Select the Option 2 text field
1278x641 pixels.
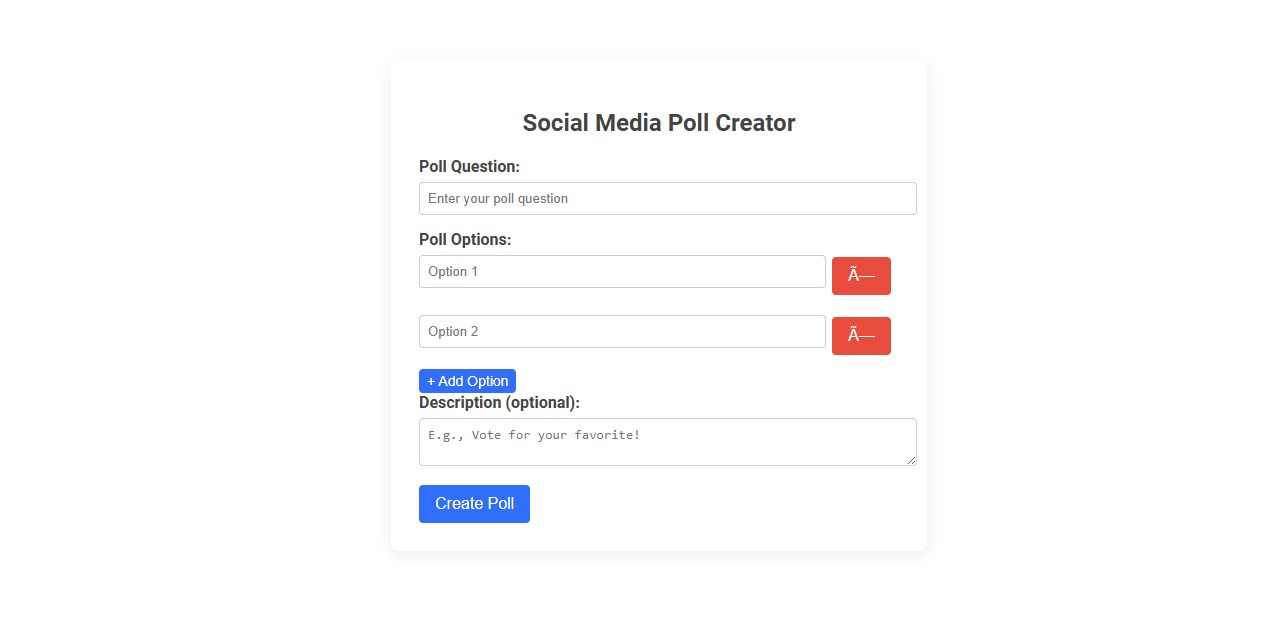point(621,331)
